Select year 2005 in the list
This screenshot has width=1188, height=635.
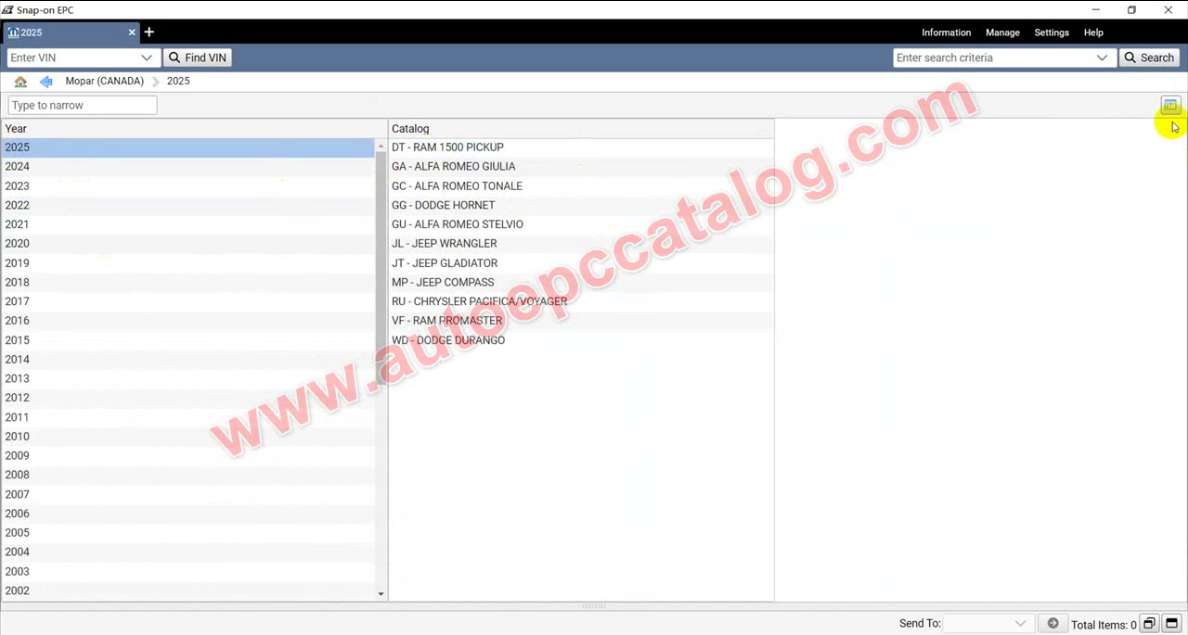point(188,533)
